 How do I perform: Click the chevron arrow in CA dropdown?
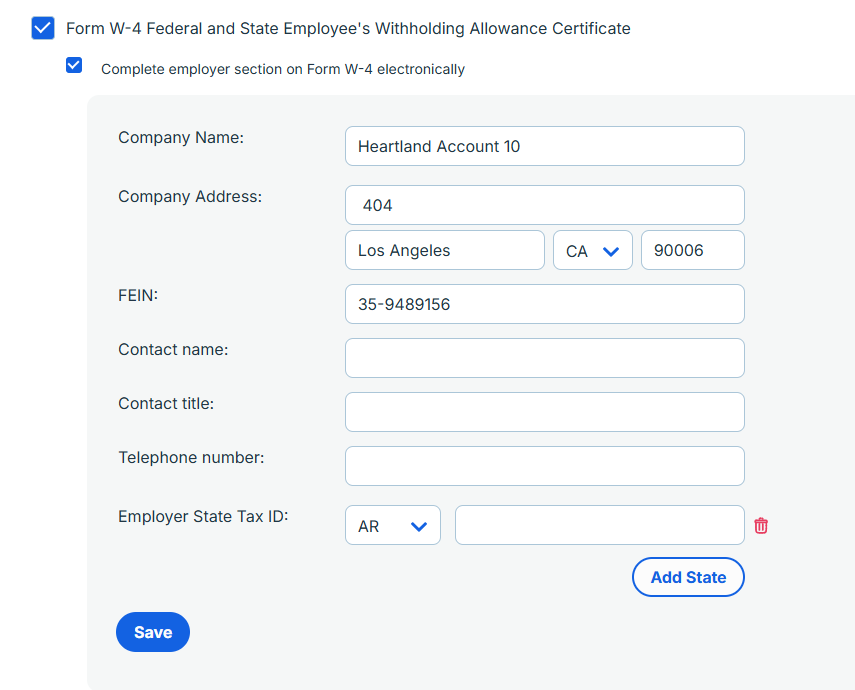[x=611, y=251]
